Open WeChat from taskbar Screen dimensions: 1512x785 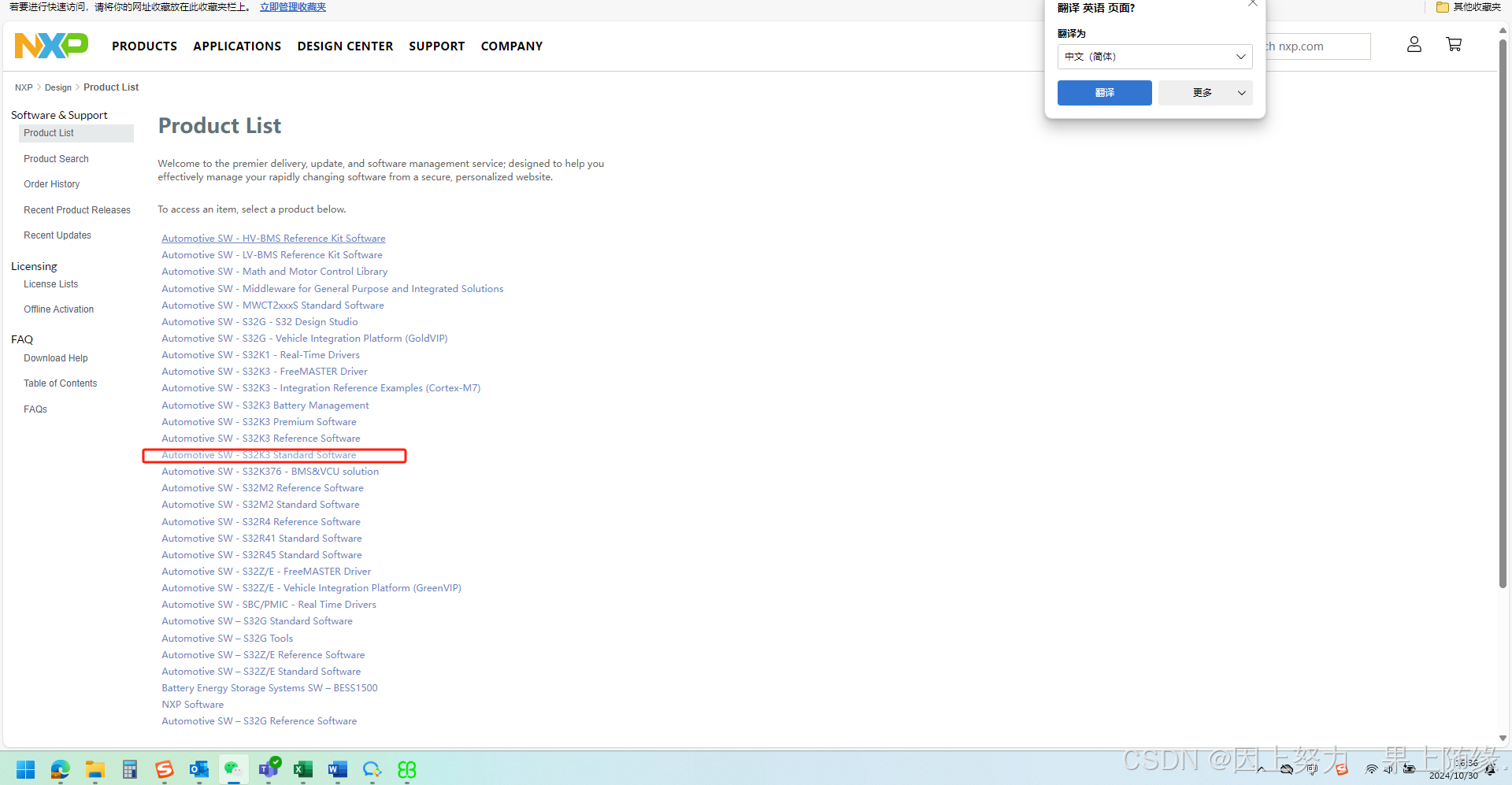[x=234, y=769]
